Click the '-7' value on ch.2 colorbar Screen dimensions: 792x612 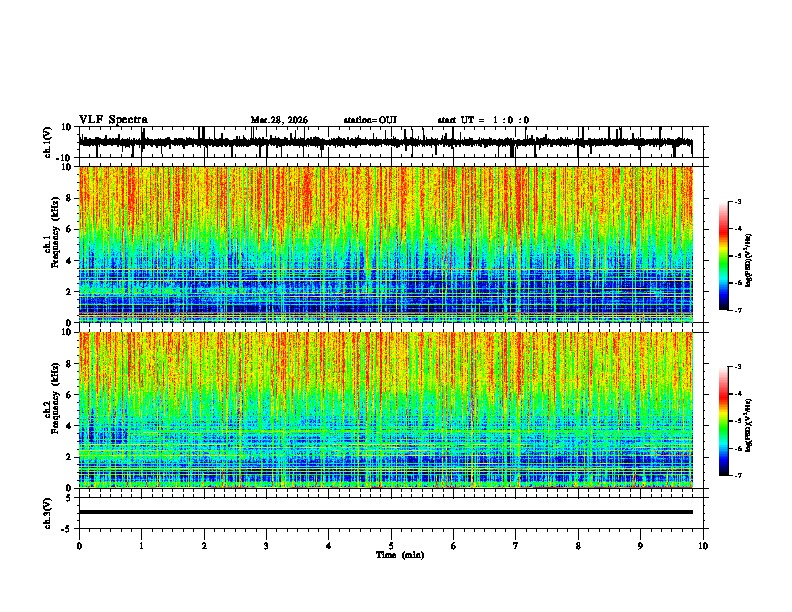coord(737,476)
